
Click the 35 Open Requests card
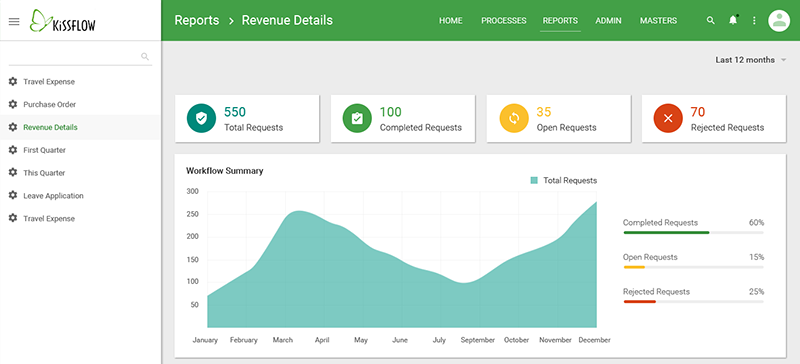(x=559, y=118)
